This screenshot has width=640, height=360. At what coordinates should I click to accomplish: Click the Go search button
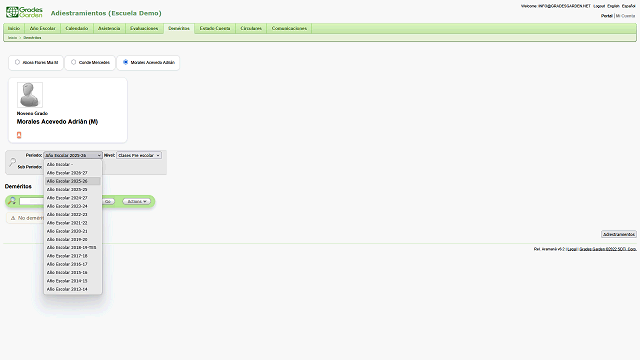[x=108, y=201]
